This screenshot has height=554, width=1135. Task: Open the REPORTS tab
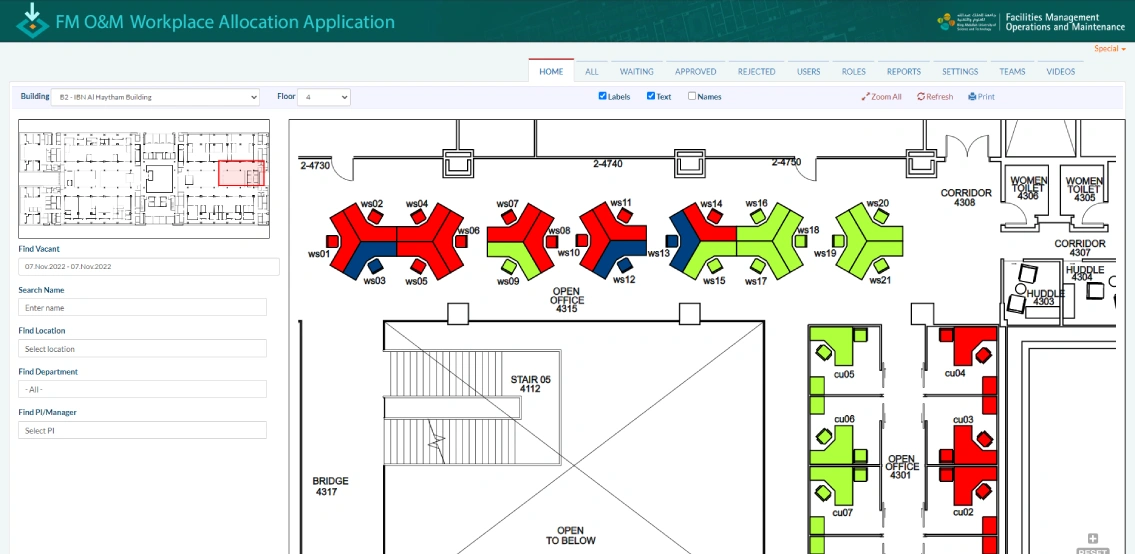tap(903, 72)
